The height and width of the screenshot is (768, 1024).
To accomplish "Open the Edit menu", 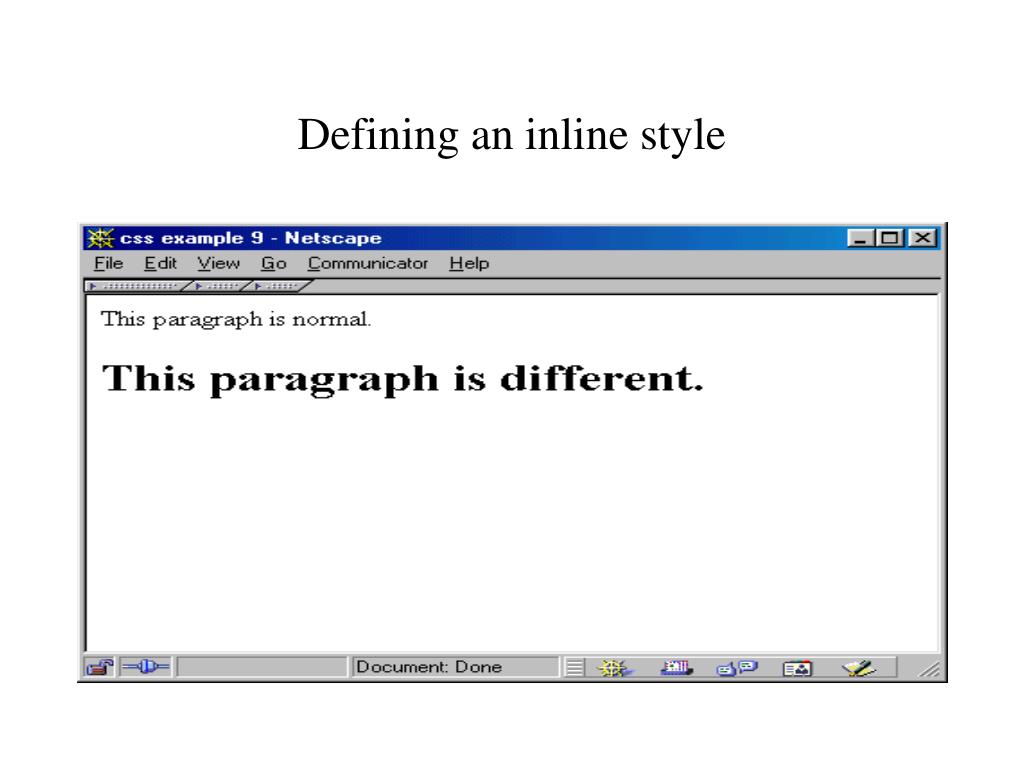I will click(161, 263).
